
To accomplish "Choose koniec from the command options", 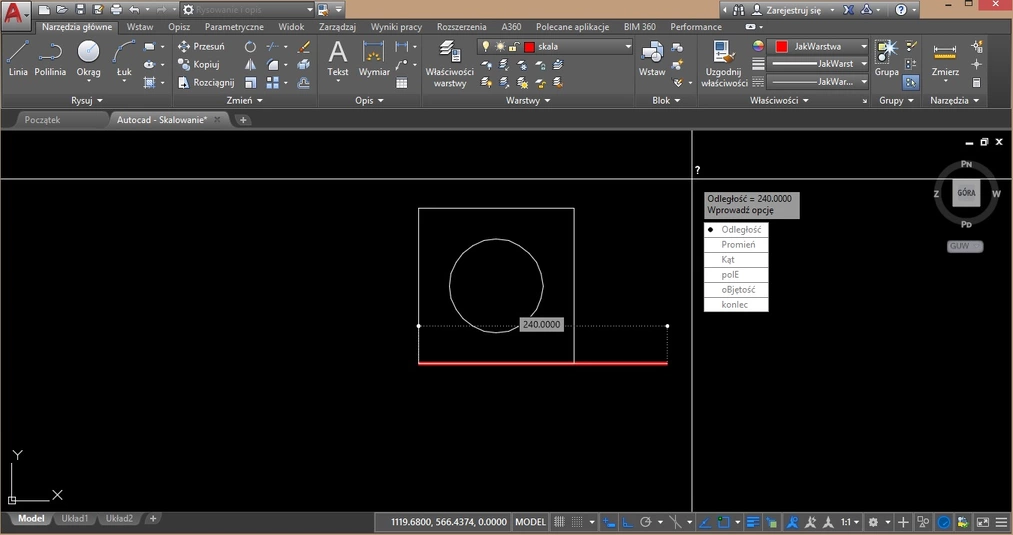I will tap(736, 304).
